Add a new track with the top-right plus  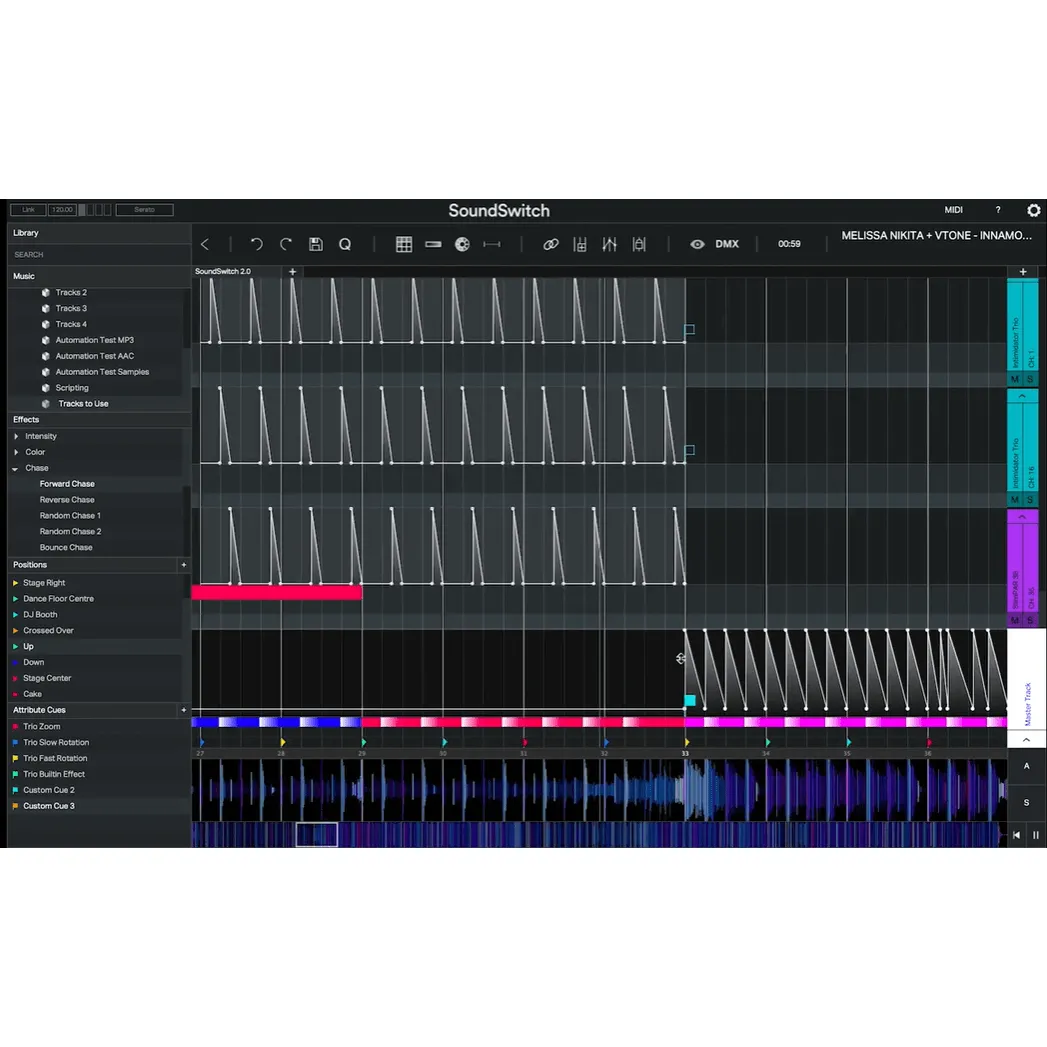[1023, 272]
